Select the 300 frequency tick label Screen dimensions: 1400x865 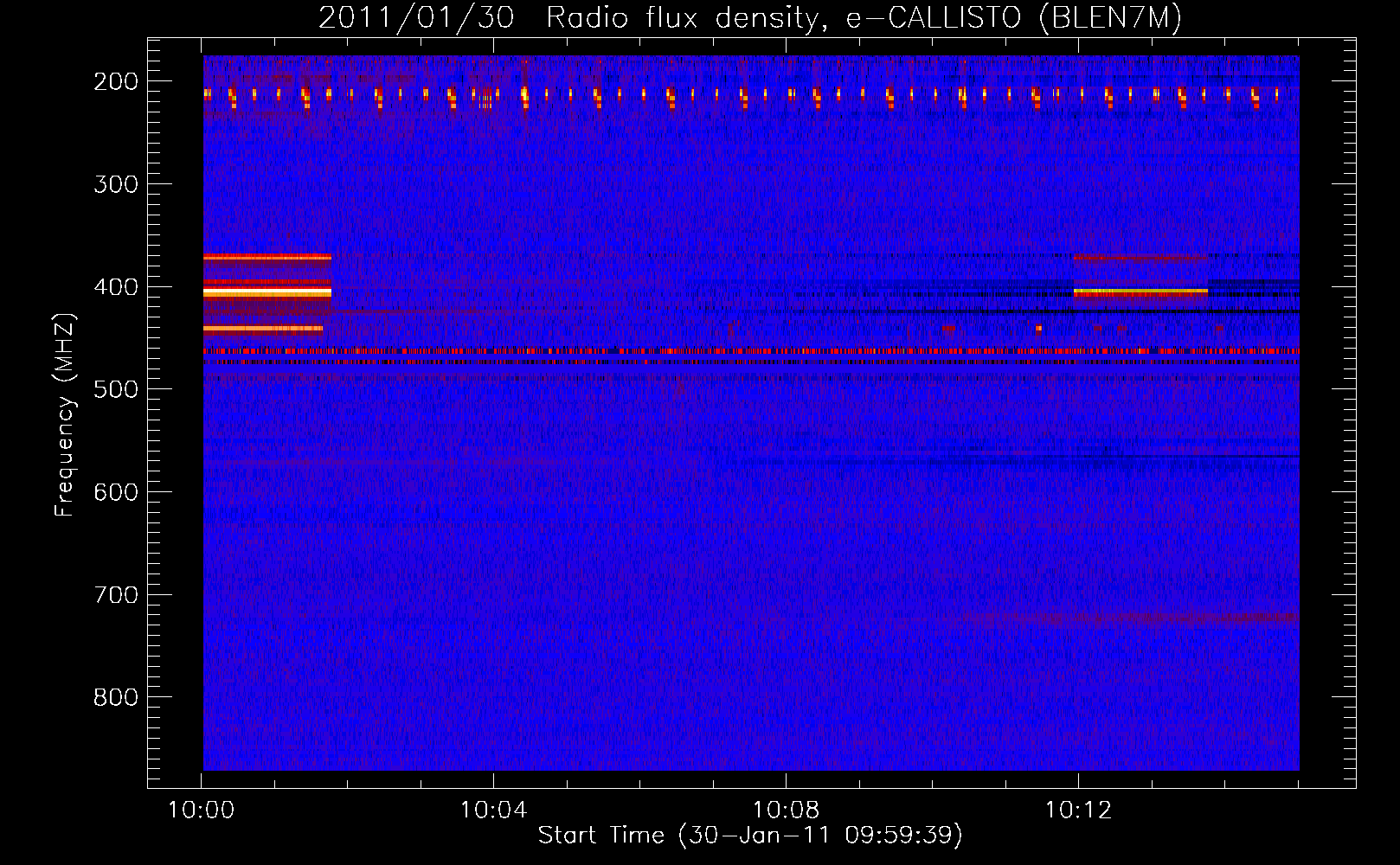(116, 184)
